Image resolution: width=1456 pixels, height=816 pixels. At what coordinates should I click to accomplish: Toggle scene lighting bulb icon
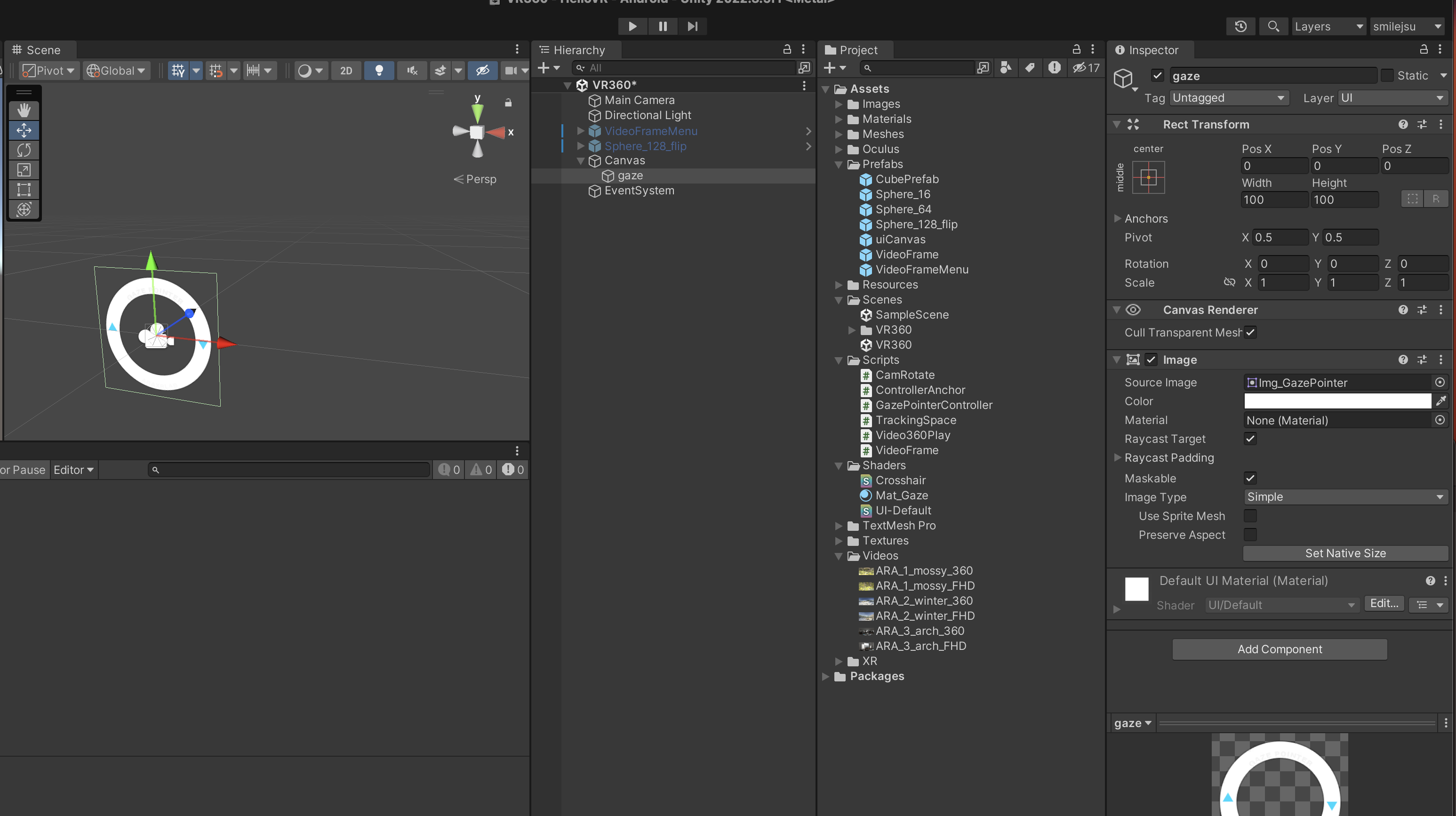(x=379, y=70)
